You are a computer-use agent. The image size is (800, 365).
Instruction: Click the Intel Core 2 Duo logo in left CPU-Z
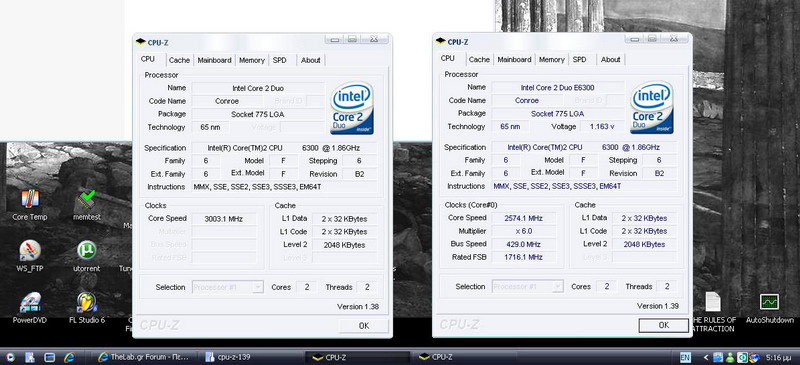tap(352, 108)
